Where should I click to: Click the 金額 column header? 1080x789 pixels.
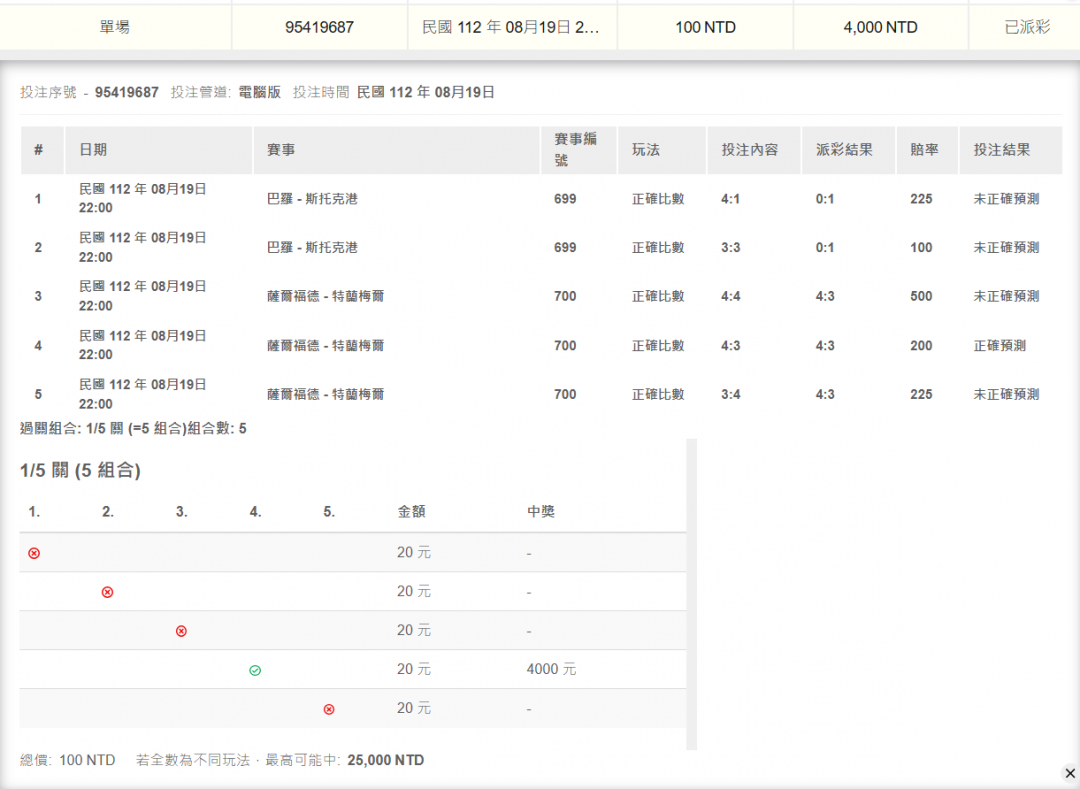[411, 512]
